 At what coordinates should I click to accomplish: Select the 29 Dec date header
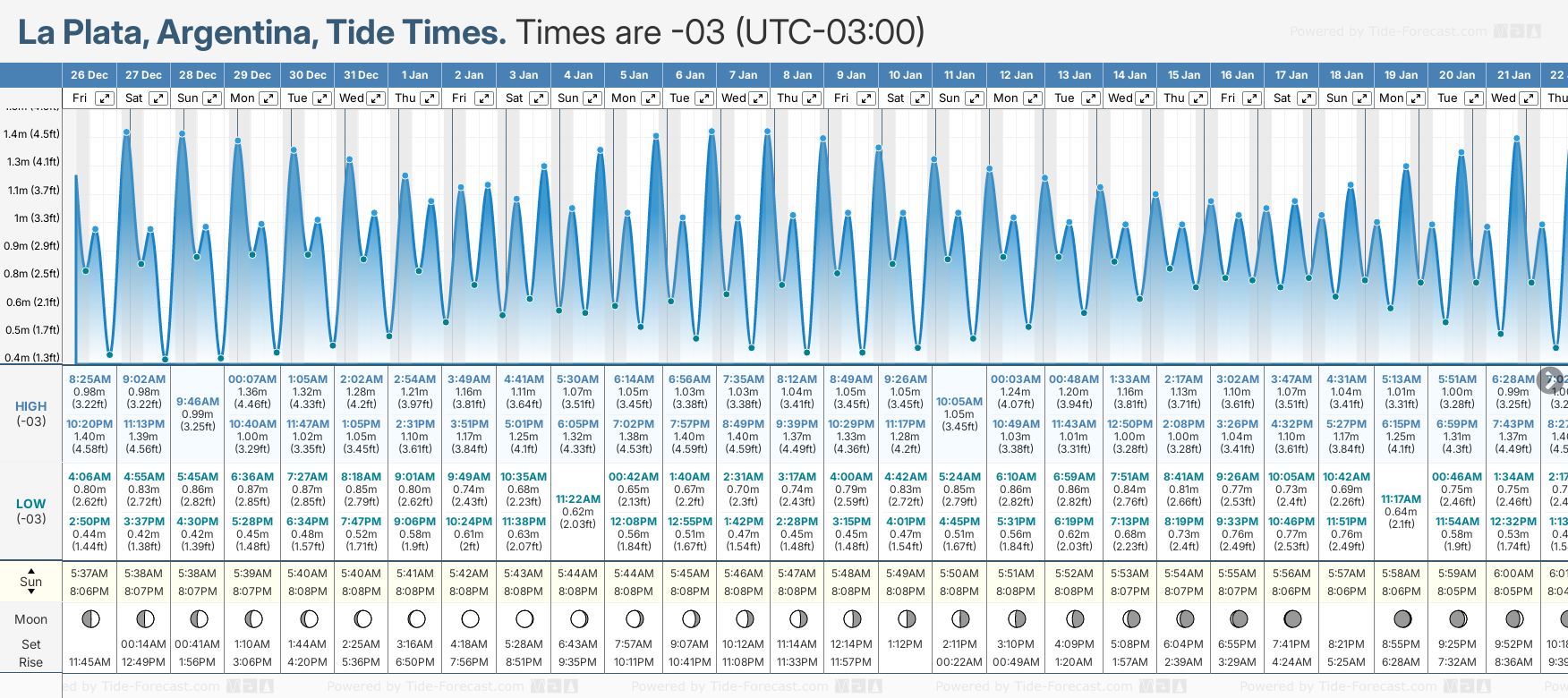coord(252,75)
